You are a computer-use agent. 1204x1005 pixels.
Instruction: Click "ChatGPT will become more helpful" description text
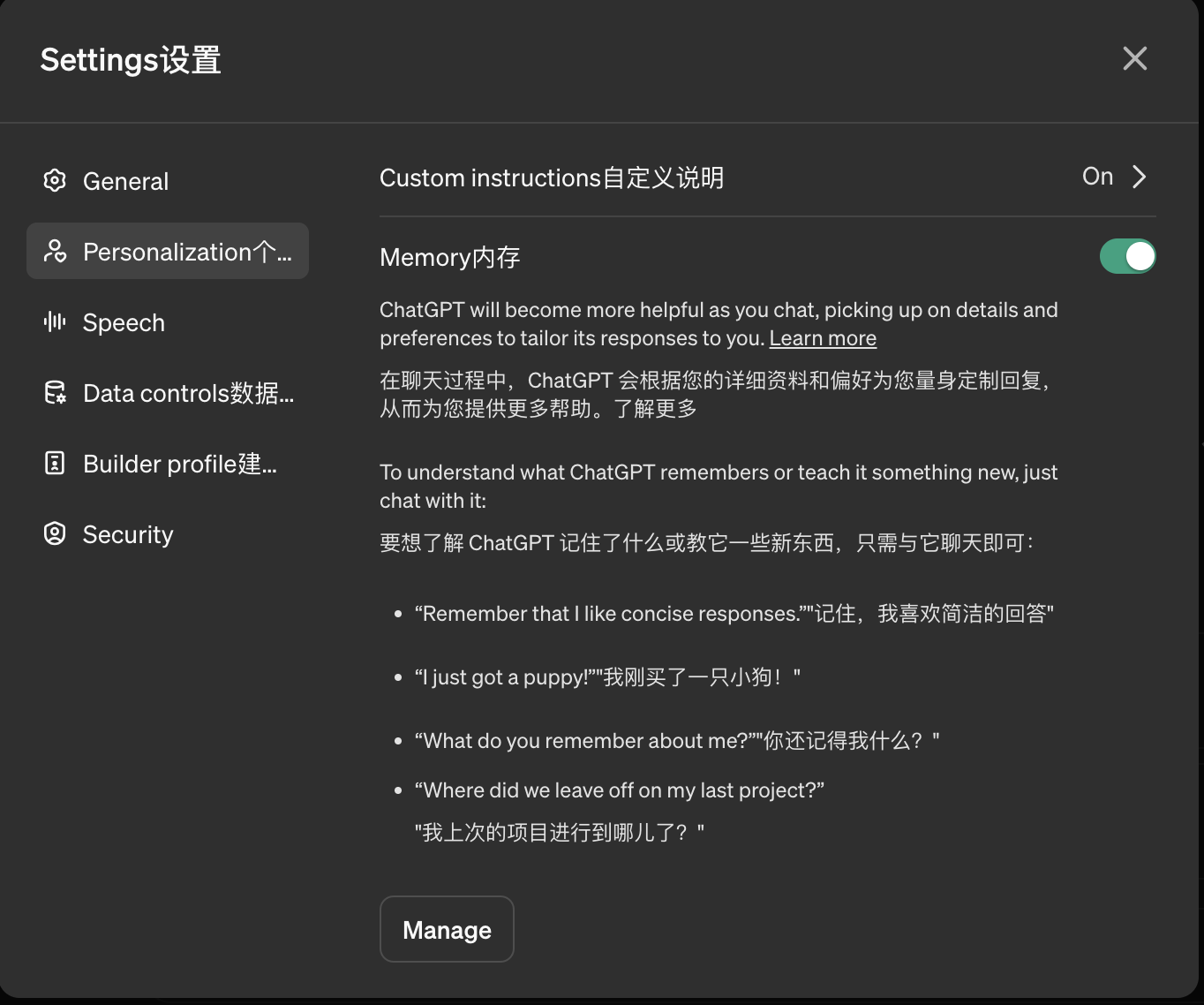click(x=719, y=323)
